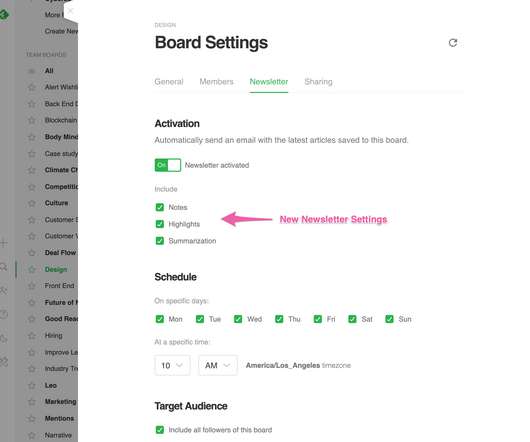This screenshot has width=530, height=442.
Task: Click the star next to Marketing
Action: 32,402
